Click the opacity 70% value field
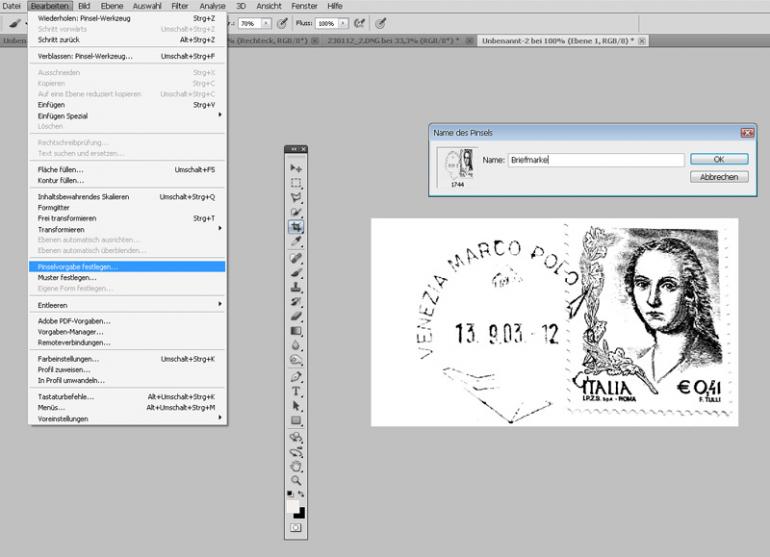 [x=249, y=23]
